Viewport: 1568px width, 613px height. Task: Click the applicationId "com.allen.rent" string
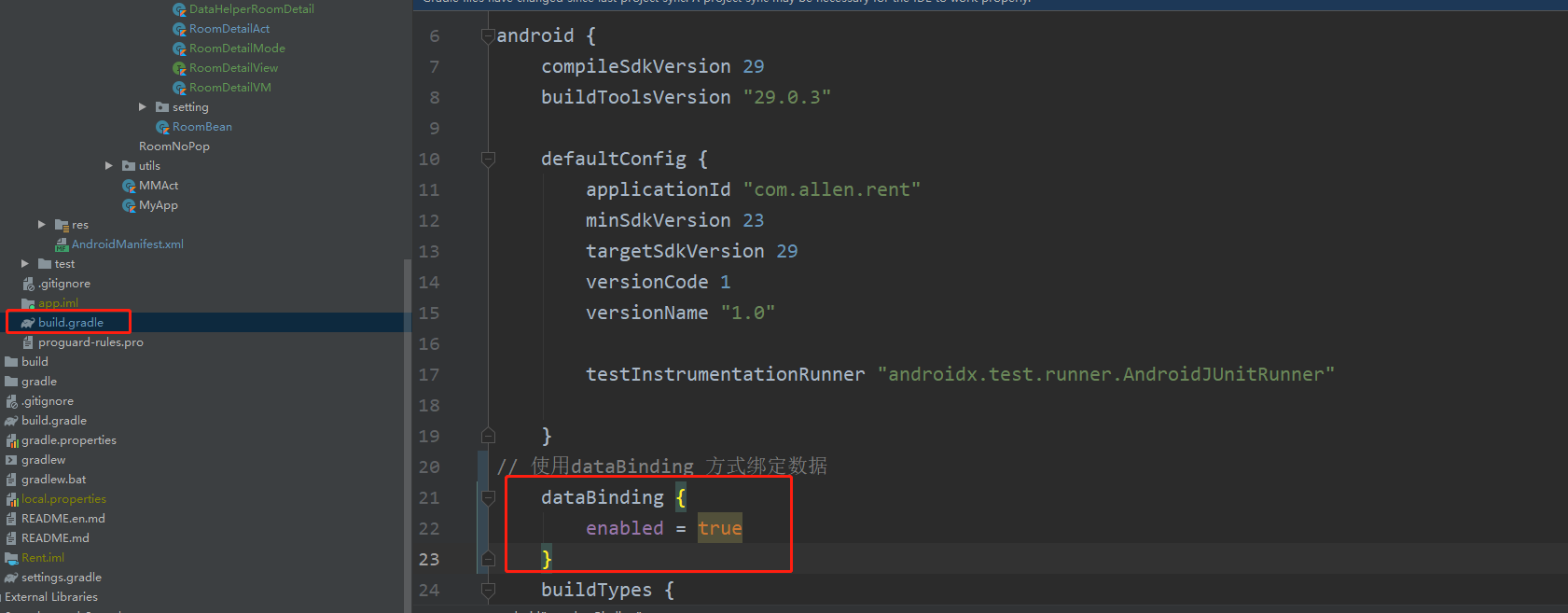(832, 190)
